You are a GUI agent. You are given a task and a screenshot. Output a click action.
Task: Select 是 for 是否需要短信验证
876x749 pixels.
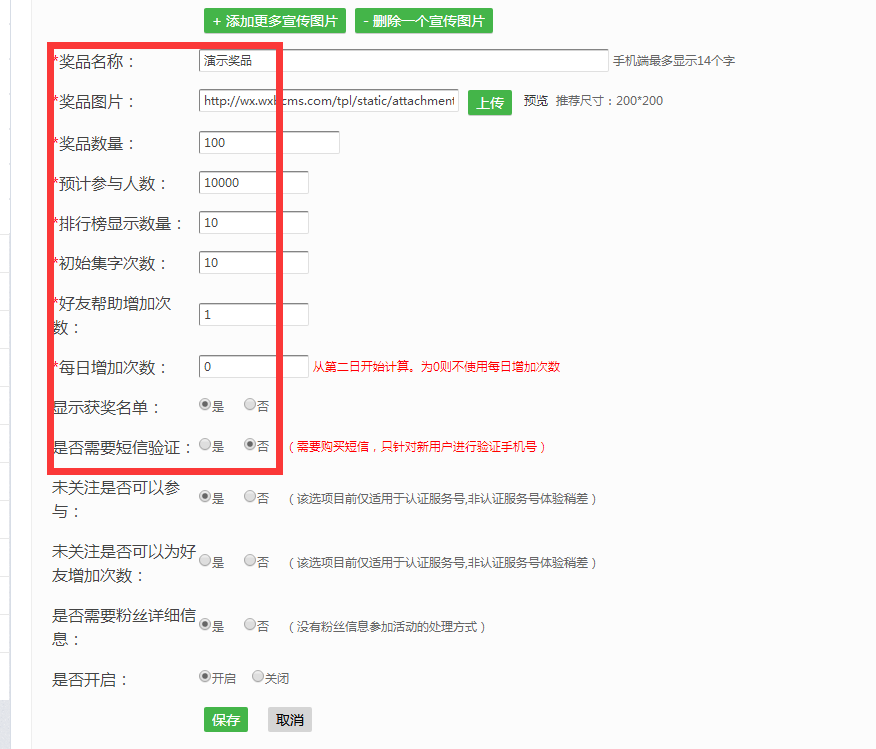(x=206, y=443)
